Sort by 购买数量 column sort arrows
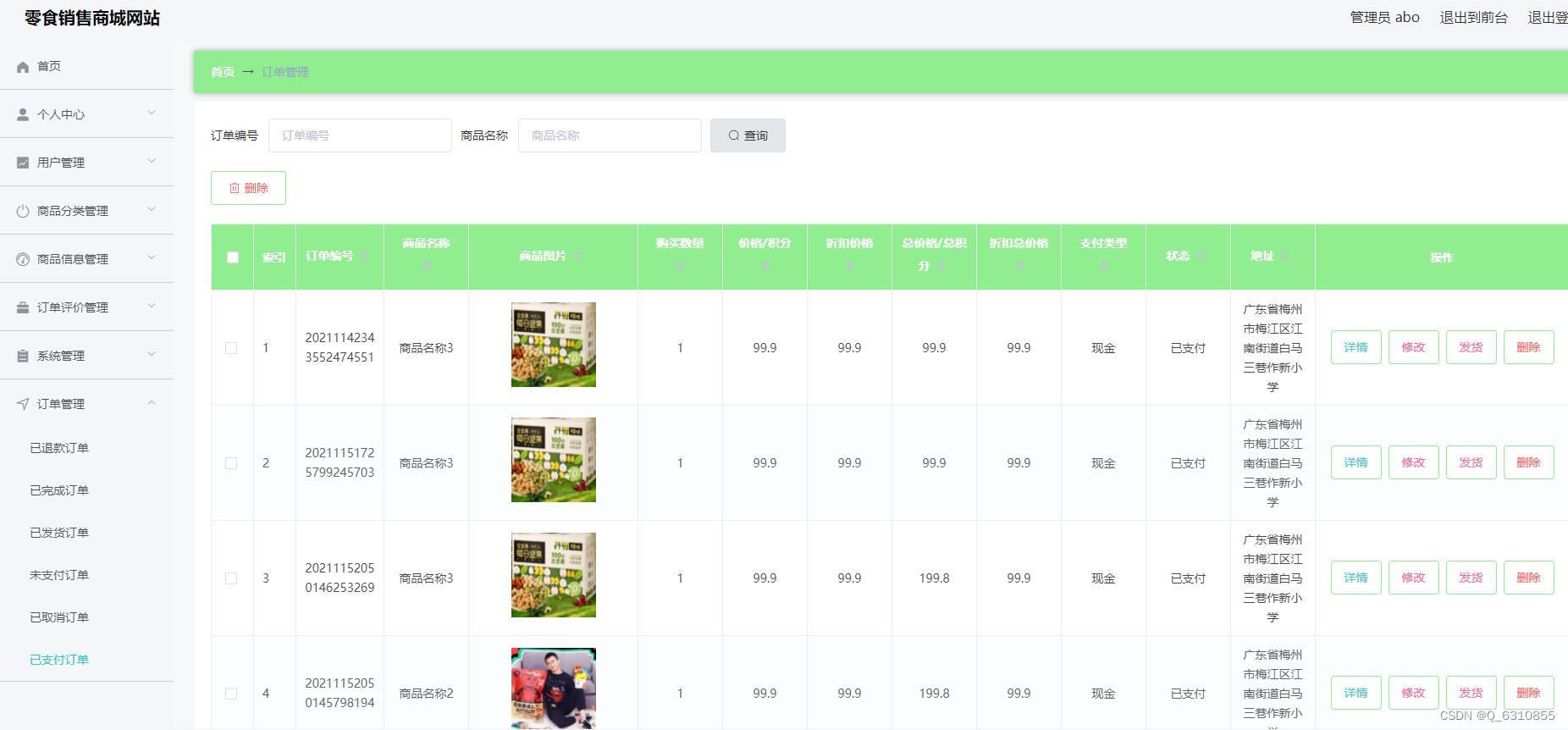 (680, 266)
